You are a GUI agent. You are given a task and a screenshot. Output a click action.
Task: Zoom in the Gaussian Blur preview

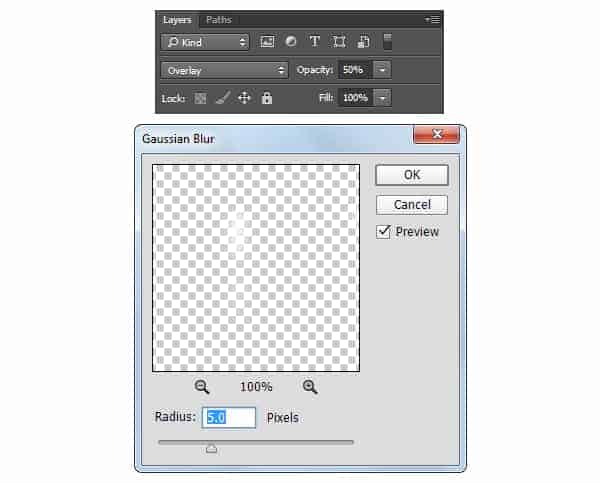(x=310, y=387)
